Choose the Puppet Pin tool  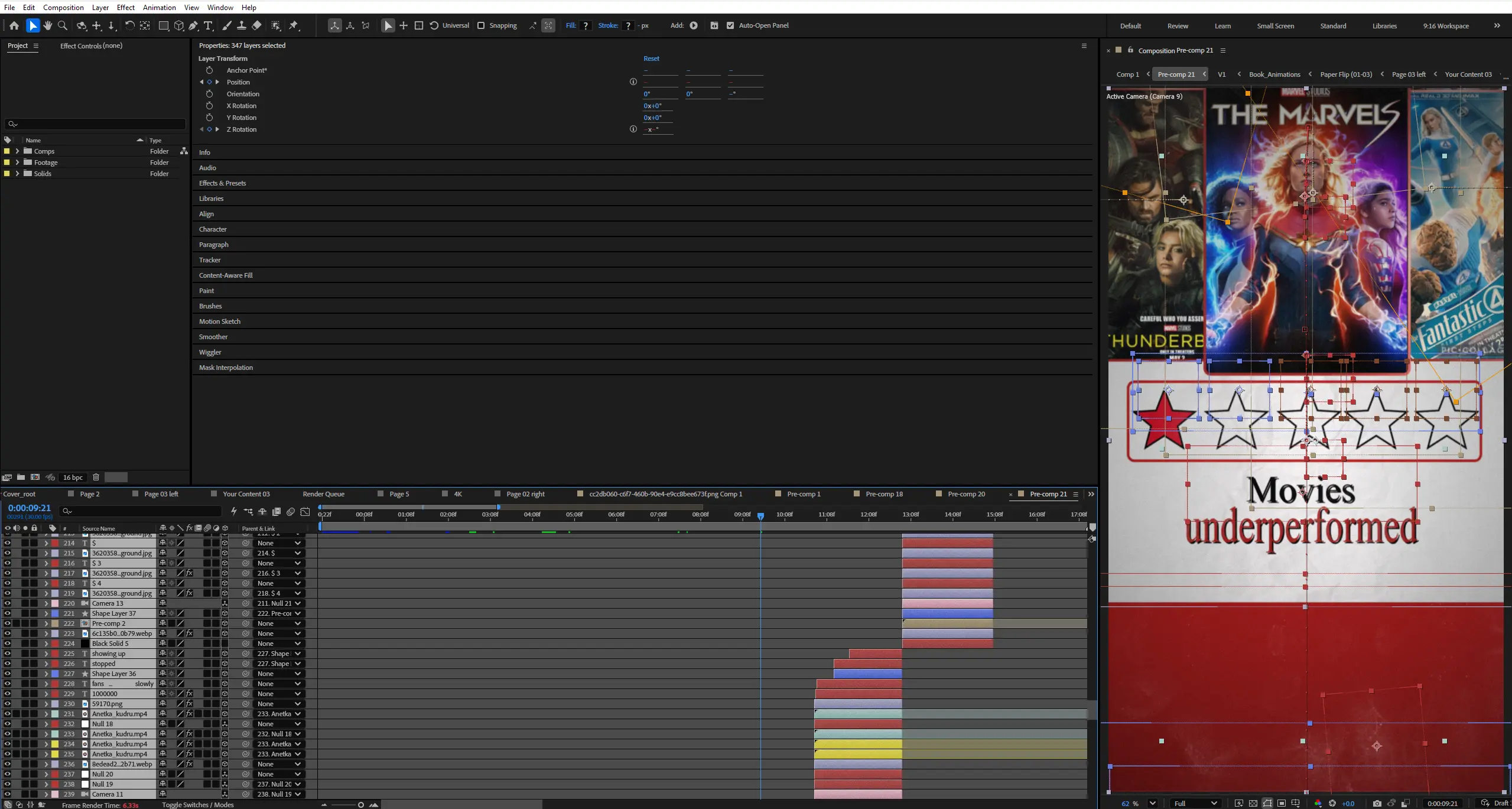coord(294,25)
